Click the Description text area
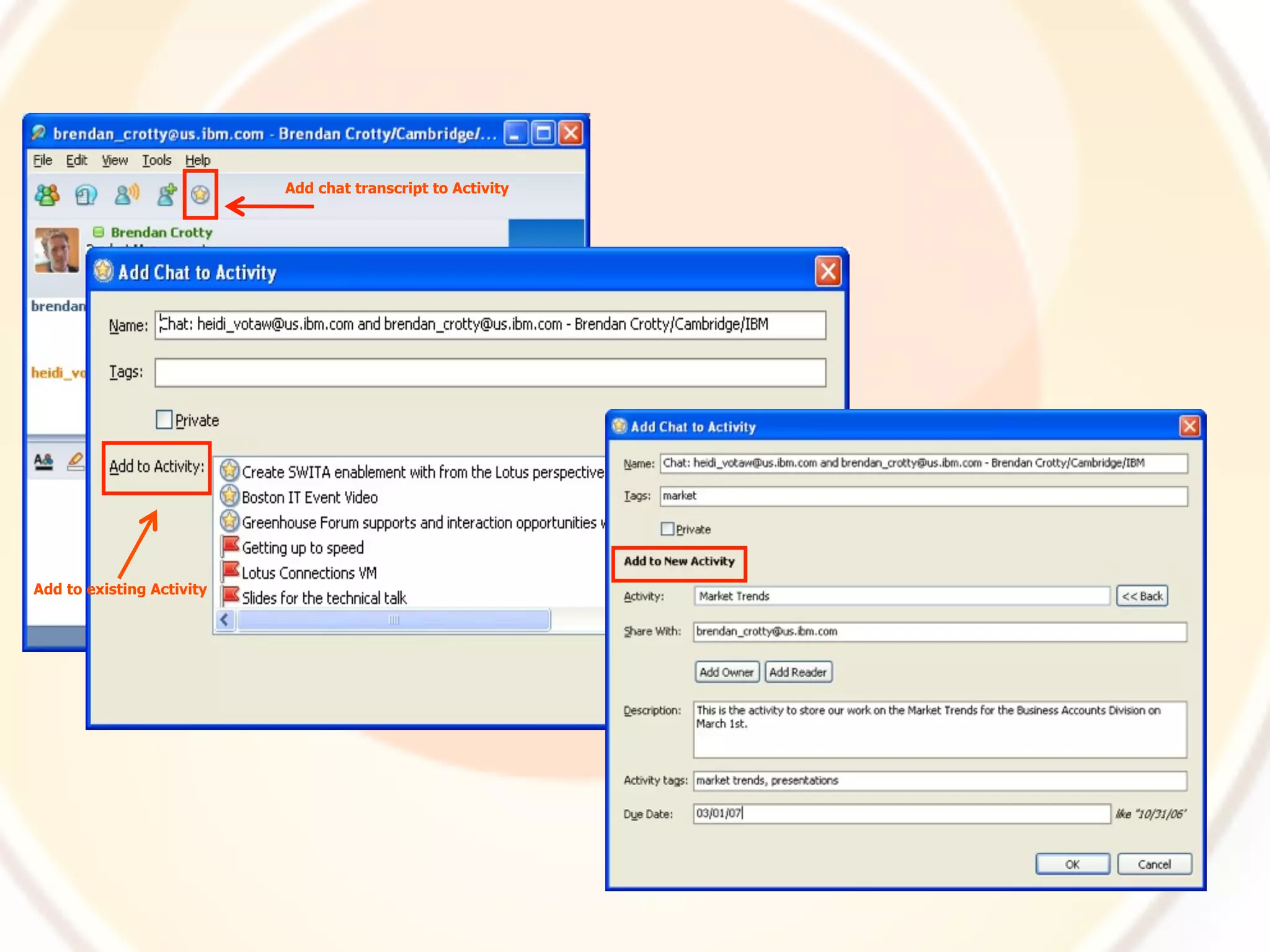The height and width of the screenshot is (952, 1270). click(x=940, y=729)
